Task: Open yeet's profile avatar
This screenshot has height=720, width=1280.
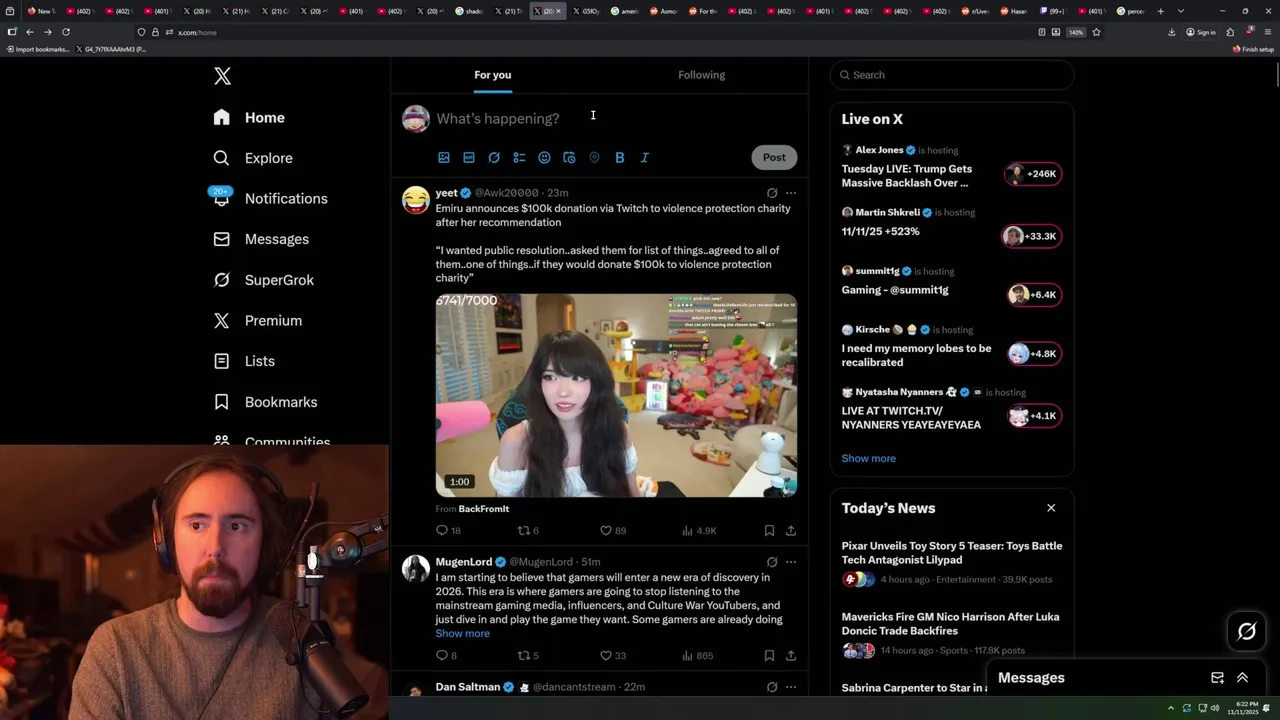Action: pos(415,199)
